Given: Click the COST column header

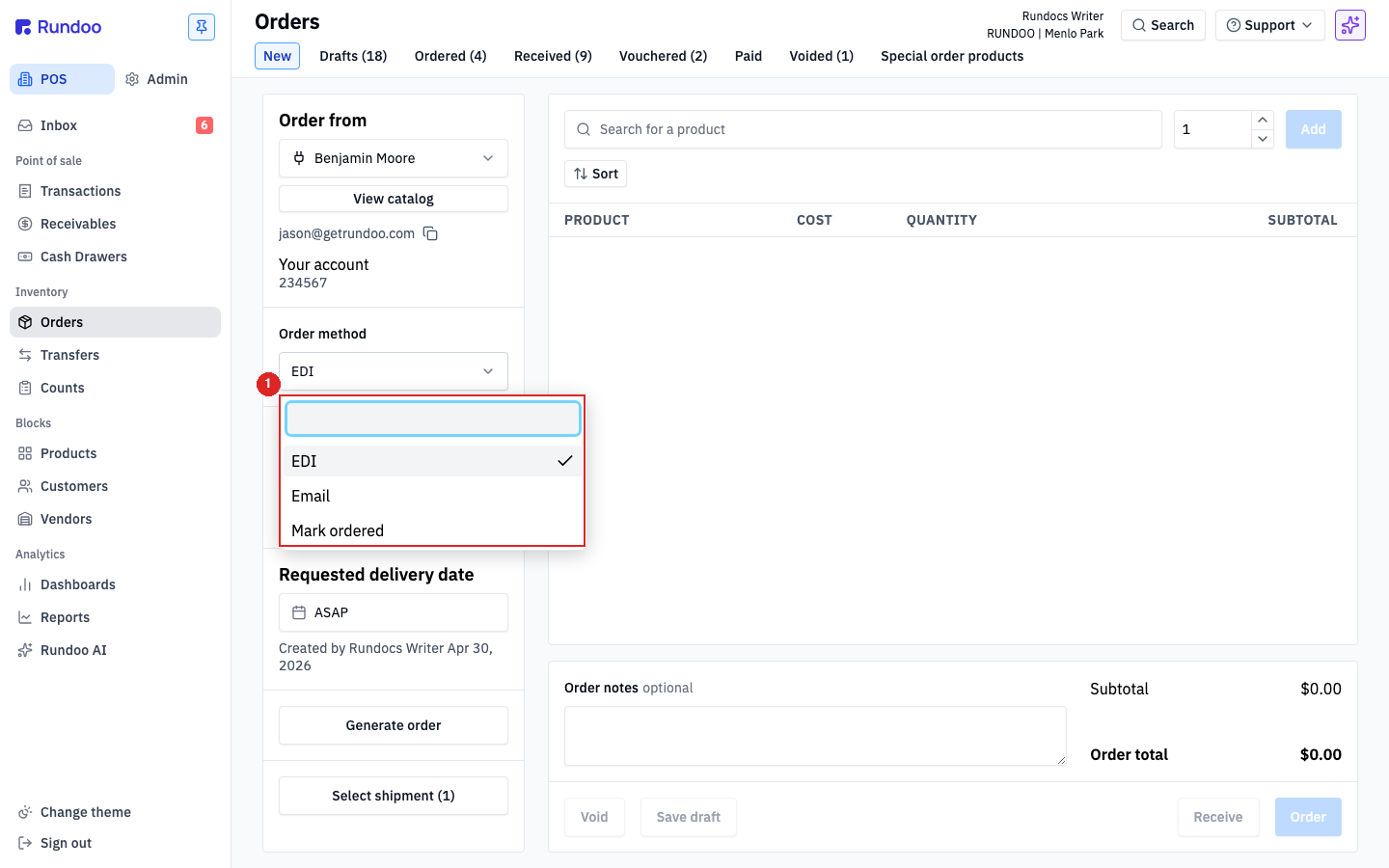Looking at the screenshot, I should click(x=814, y=220).
